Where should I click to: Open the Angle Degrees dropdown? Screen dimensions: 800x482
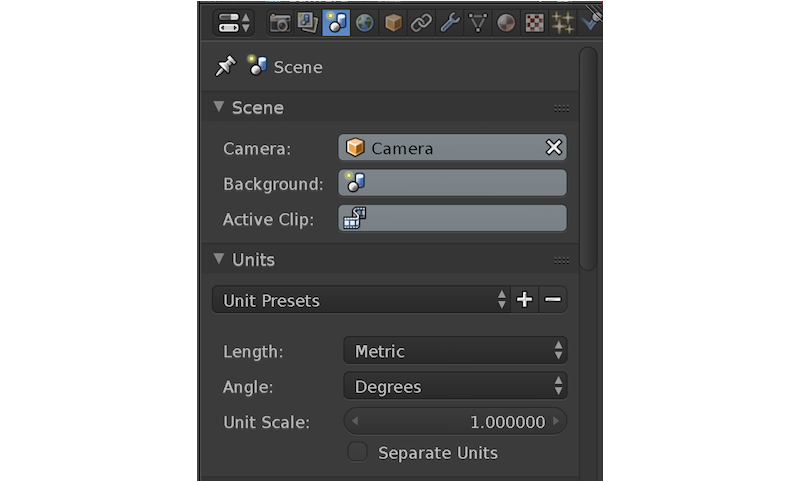click(x=455, y=387)
